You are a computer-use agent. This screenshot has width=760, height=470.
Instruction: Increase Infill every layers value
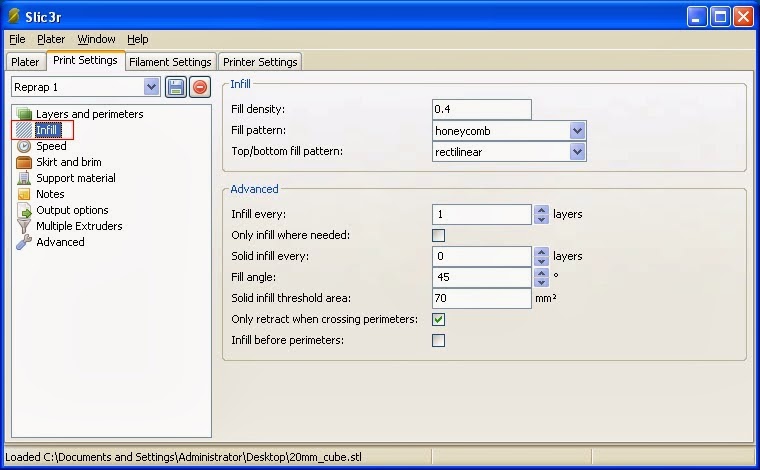[x=541, y=210]
